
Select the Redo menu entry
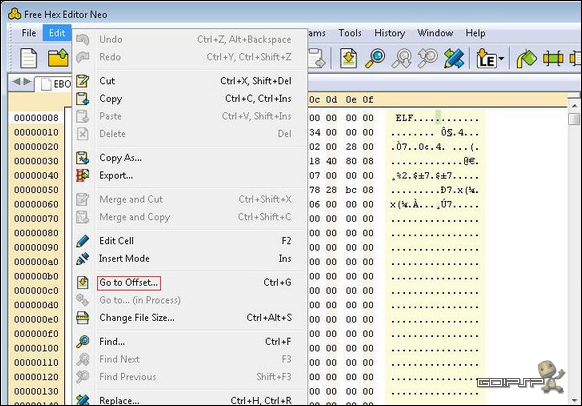(x=189, y=57)
